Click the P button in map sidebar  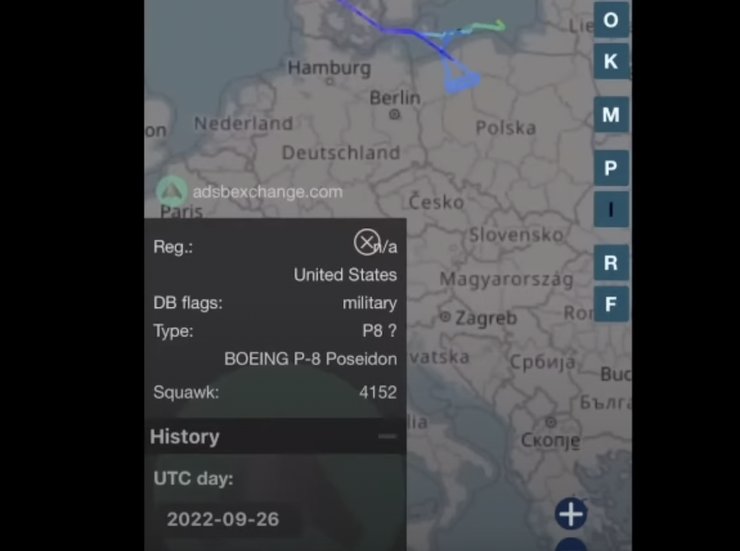pos(611,168)
